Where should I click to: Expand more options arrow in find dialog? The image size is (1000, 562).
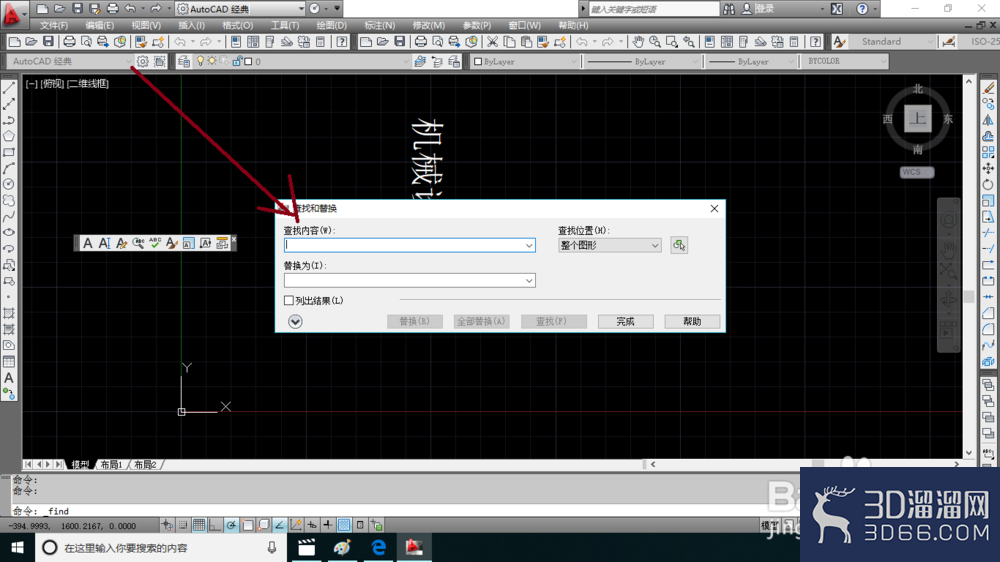[x=295, y=322]
